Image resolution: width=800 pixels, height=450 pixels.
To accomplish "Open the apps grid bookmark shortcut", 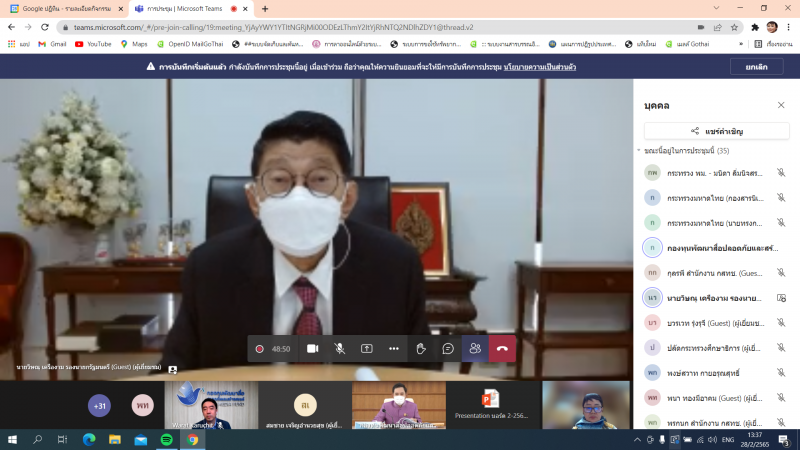I will tap(18, 44).
